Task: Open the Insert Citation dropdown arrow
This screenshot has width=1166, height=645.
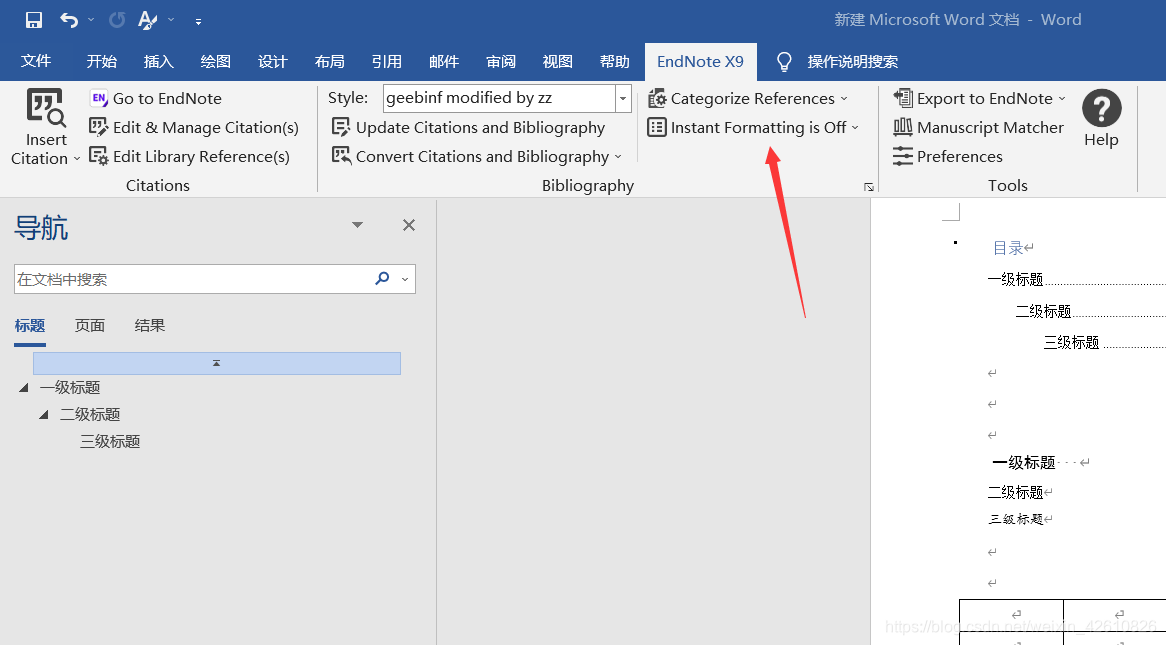Action: 77,159
